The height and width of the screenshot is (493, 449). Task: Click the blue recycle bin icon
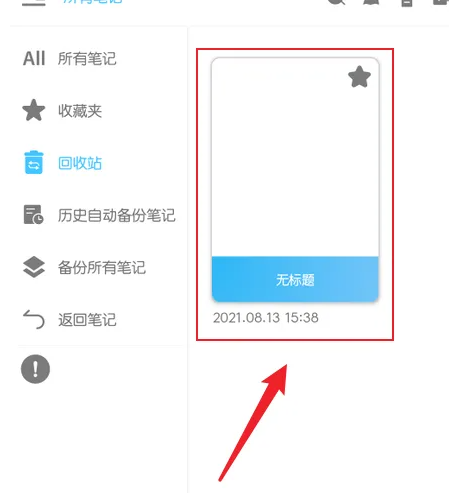(34, 162)
